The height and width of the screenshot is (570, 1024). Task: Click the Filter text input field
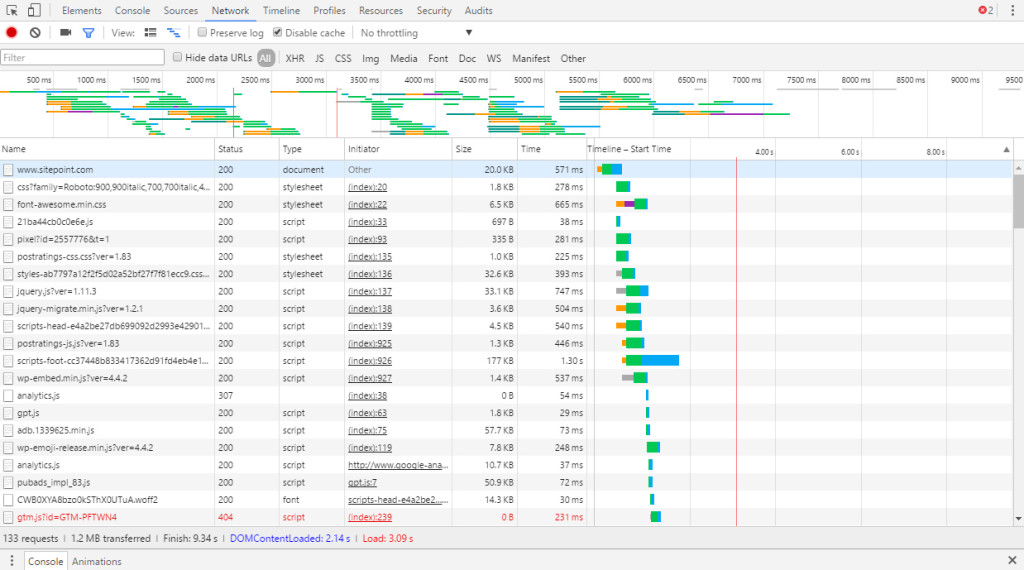pyautogui.click(x=82, y=58)
